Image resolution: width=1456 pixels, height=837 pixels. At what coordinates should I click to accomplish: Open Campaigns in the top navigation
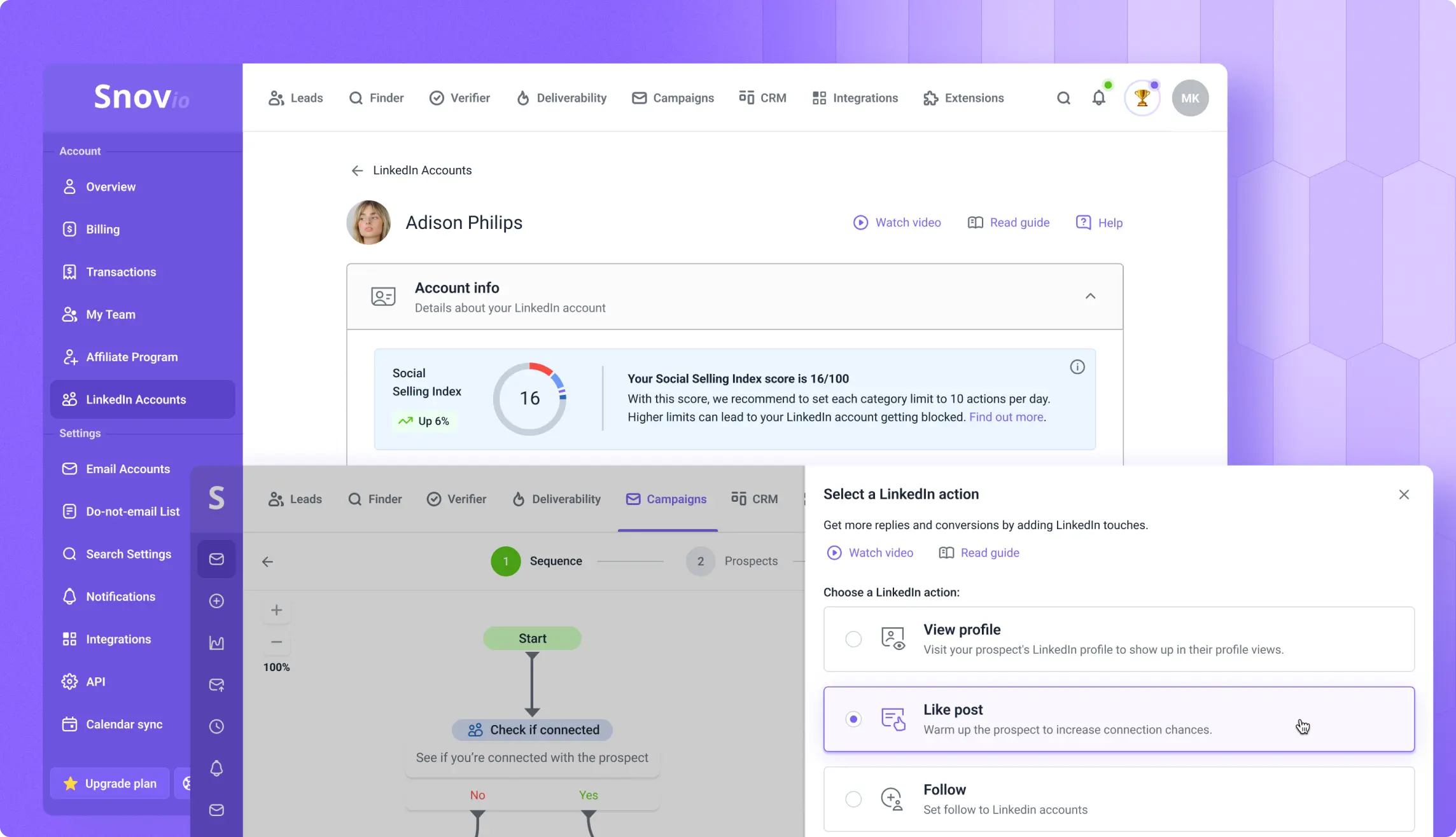(673, 98)
